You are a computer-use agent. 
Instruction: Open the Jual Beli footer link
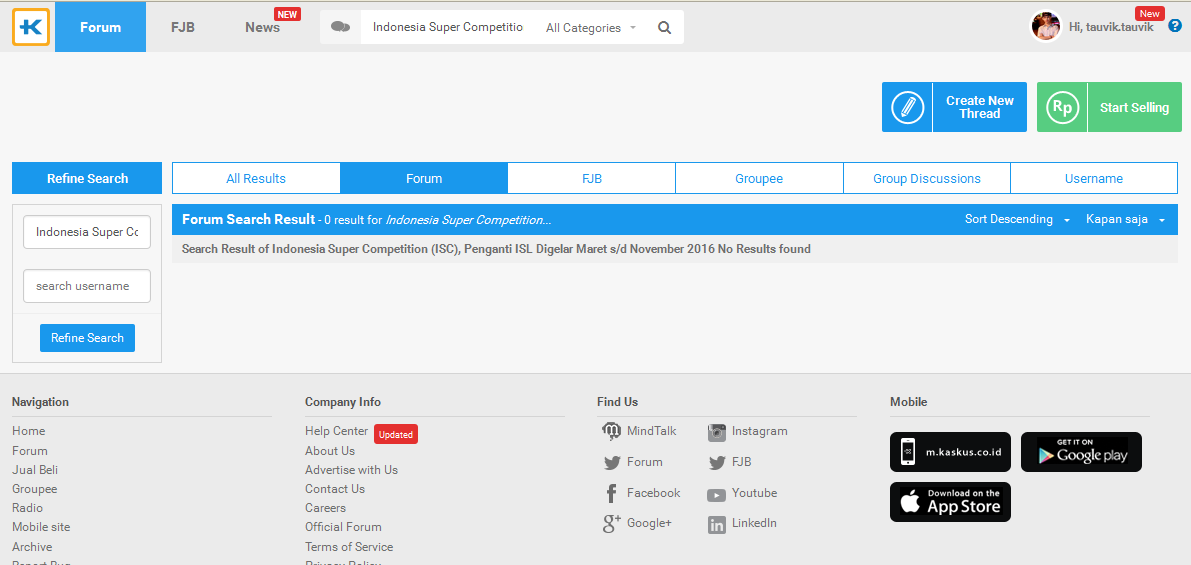35,470
